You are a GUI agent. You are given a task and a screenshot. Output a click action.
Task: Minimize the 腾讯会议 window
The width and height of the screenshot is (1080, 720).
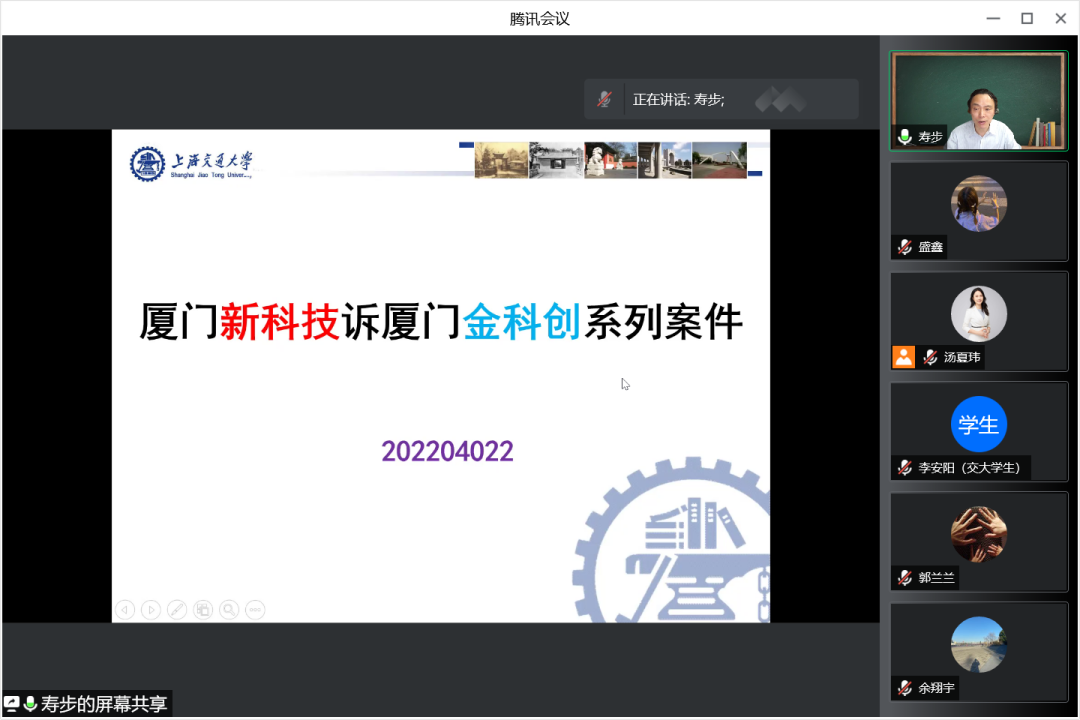pyautogui.click(x=993, y=19)
